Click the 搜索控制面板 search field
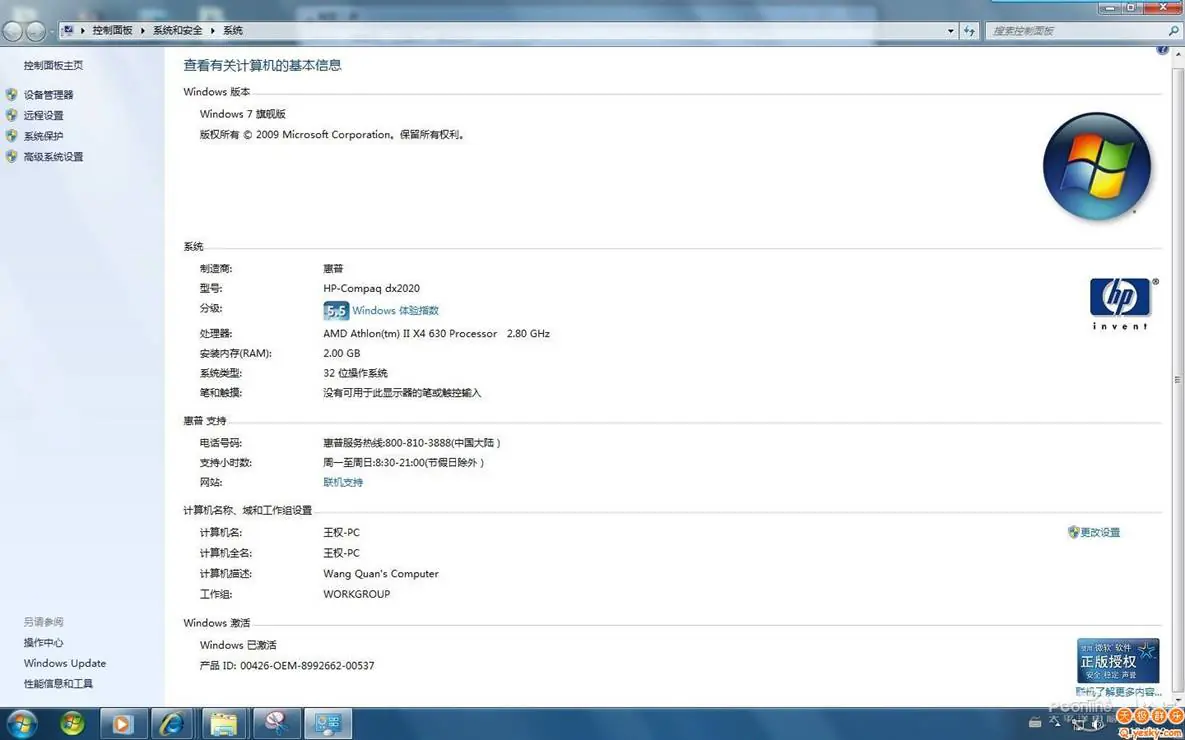Screen dimensions: 1185x740 [1075, 31]
